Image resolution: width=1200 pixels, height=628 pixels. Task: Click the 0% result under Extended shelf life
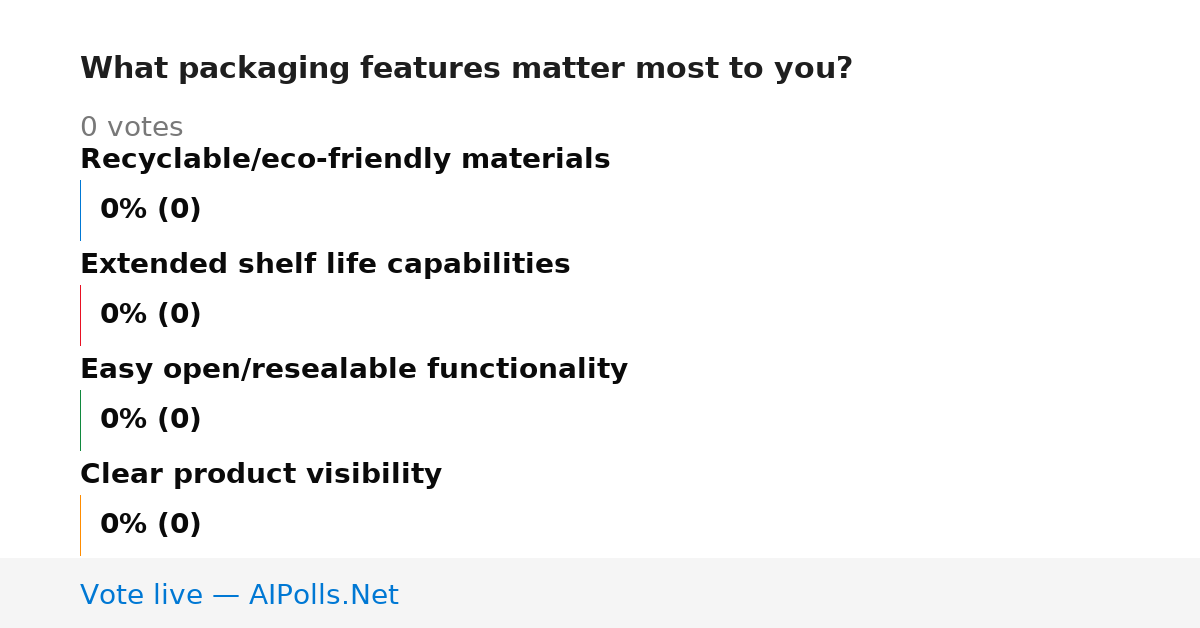150,315
